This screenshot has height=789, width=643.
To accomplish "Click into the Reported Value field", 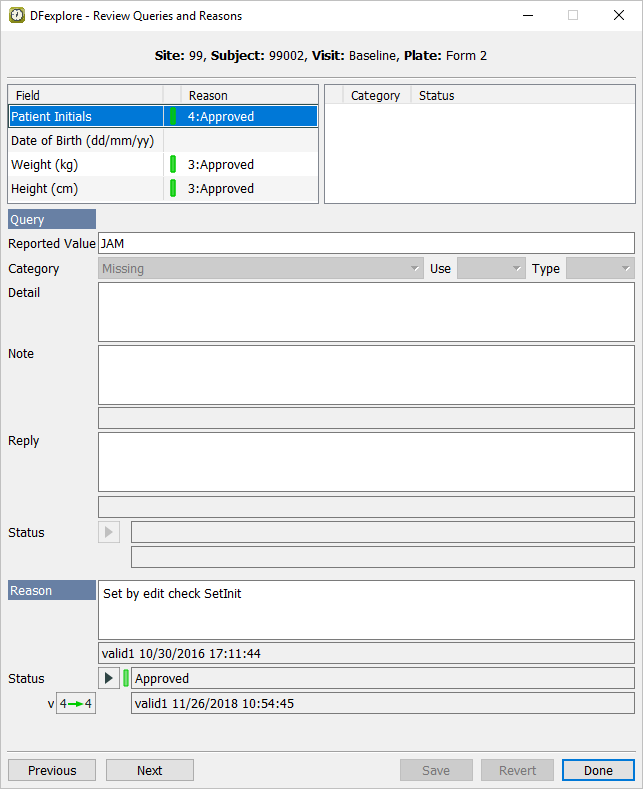I will click(366, 243).
